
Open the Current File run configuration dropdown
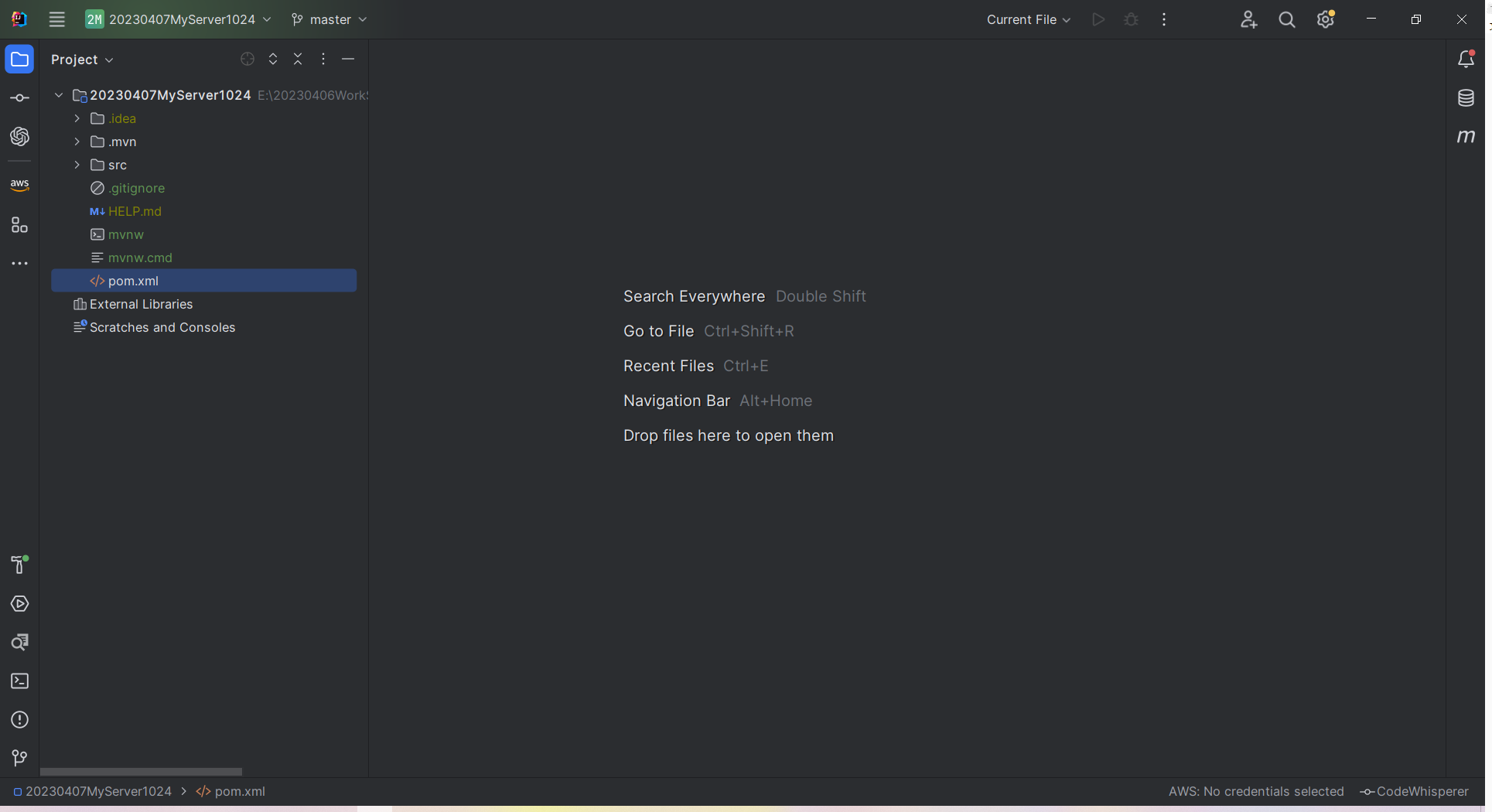(1028, 19)
